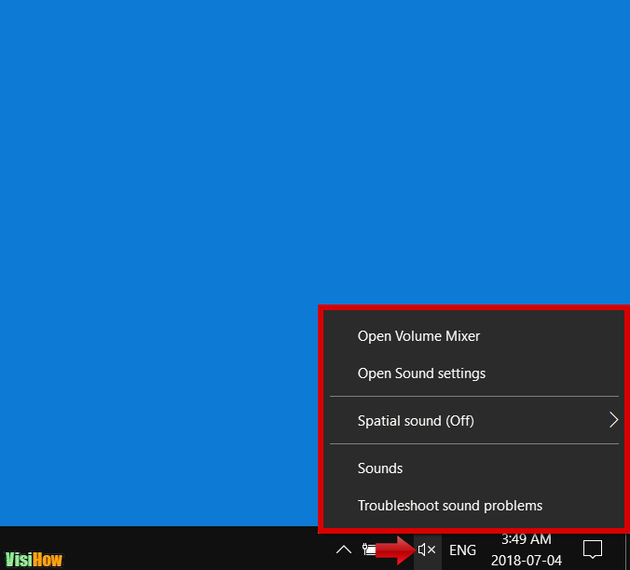
Task: Click the VisiHow logo watermark
Action: point(33,559)
